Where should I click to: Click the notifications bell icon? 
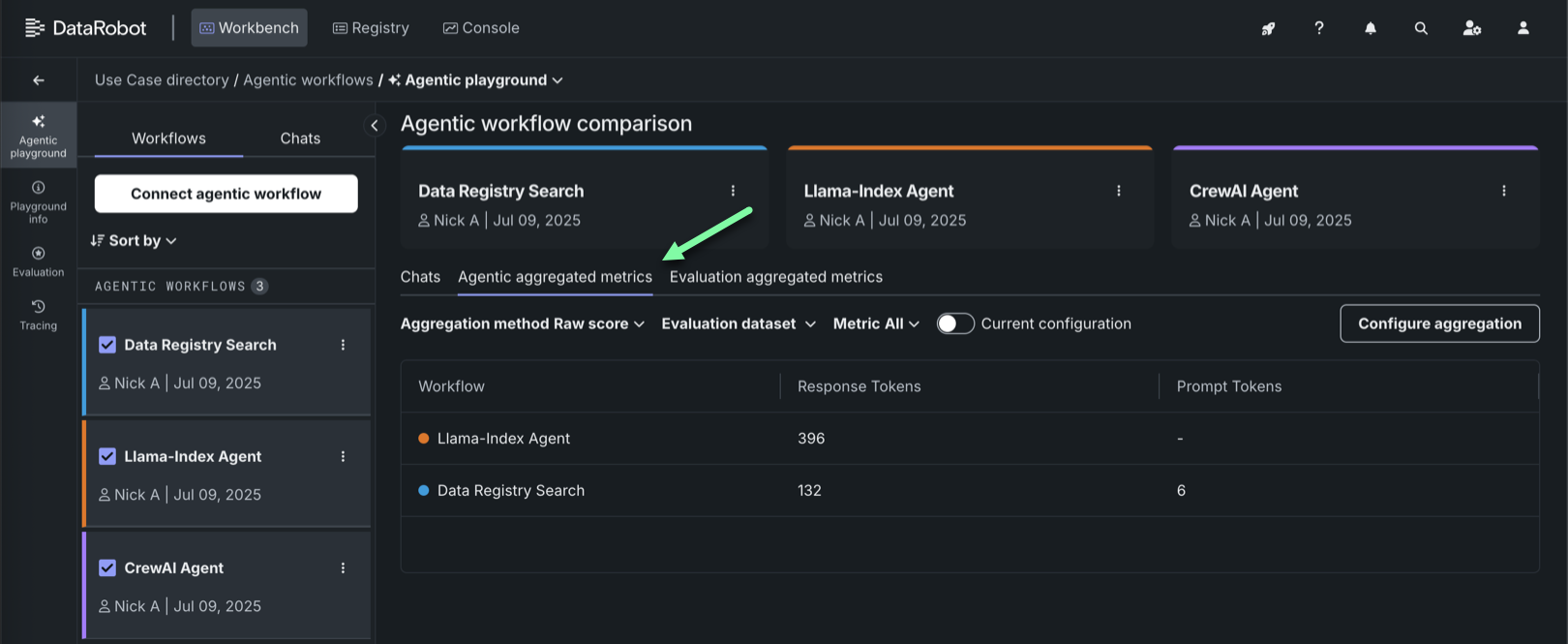(1371, 28)
